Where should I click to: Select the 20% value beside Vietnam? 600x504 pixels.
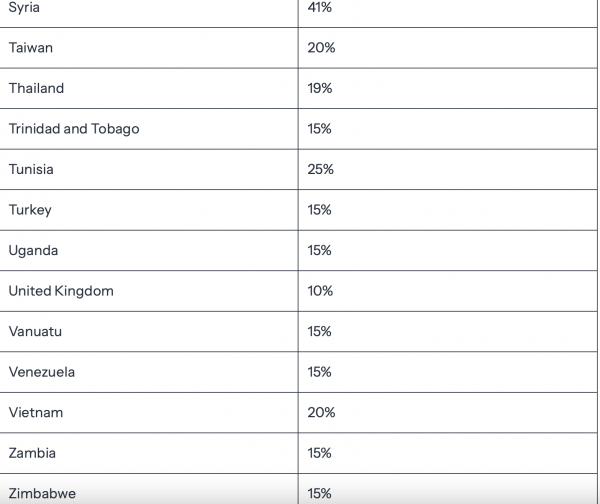coord(321,412)
